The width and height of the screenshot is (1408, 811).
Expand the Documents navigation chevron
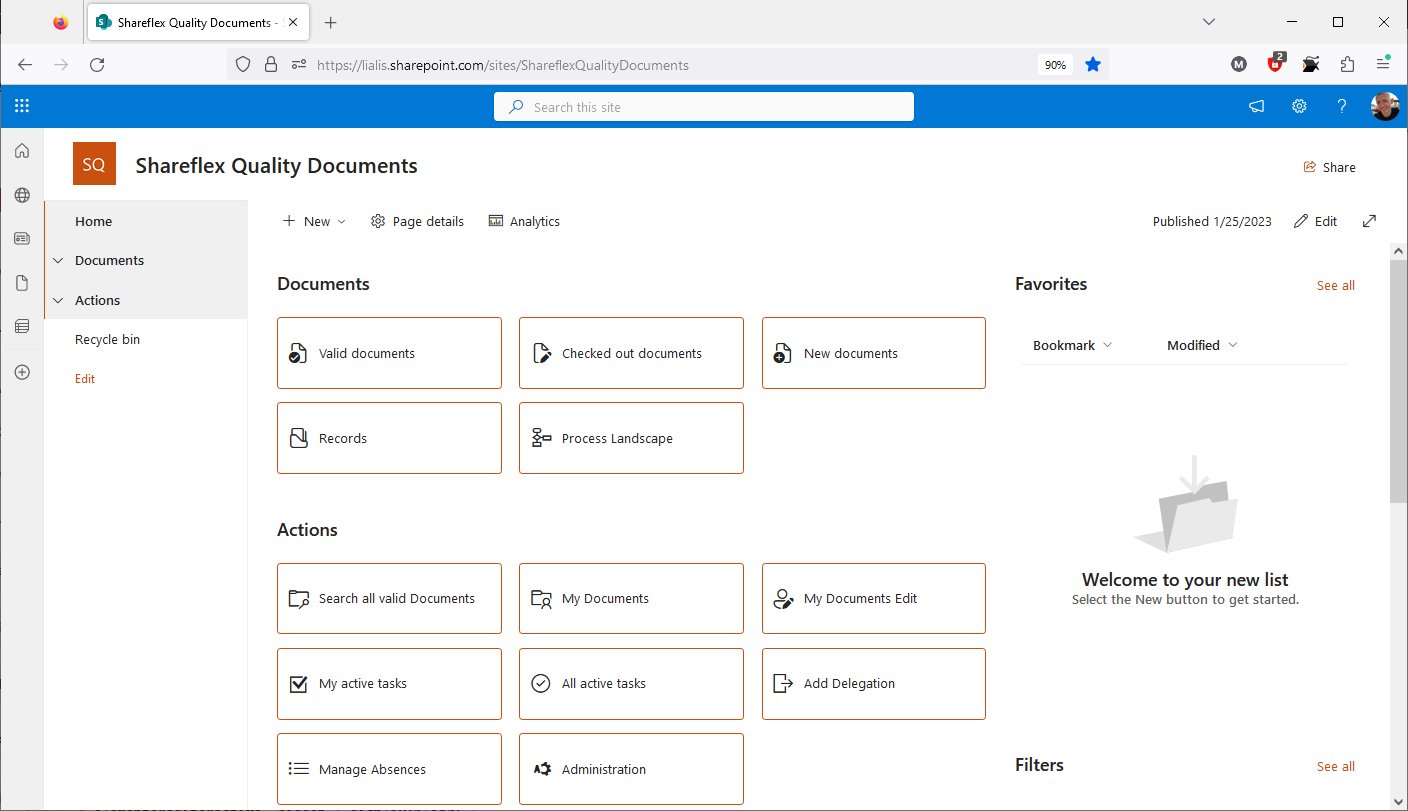point(58,260)
